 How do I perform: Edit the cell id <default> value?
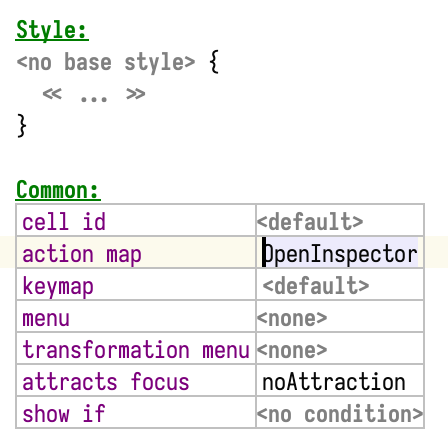tap(310, 222)
